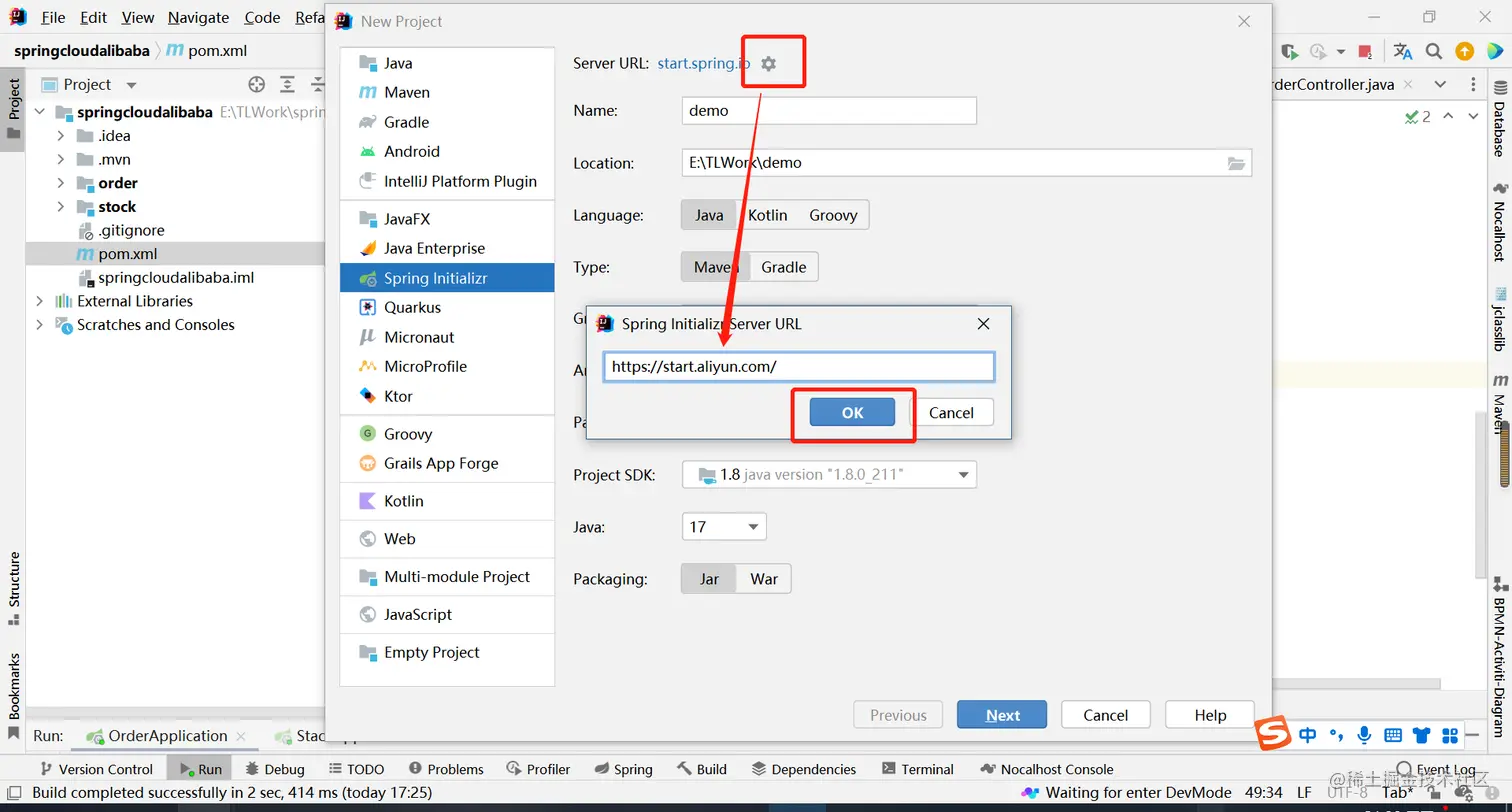Click Help in New Project wizard
The width and height of the screenshot is (1512, 812).
point(1210,715)
